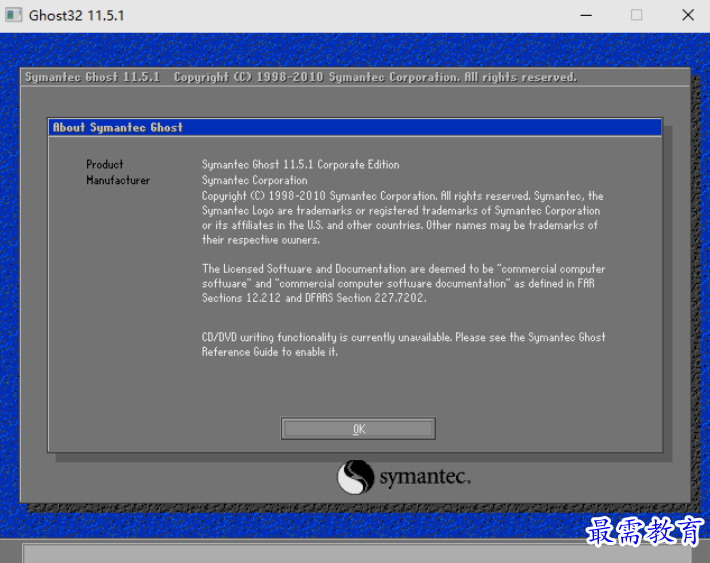Click the status bar field at bottom
The height and width of the screenshot is (563, 710).
(x=357, y=553)
